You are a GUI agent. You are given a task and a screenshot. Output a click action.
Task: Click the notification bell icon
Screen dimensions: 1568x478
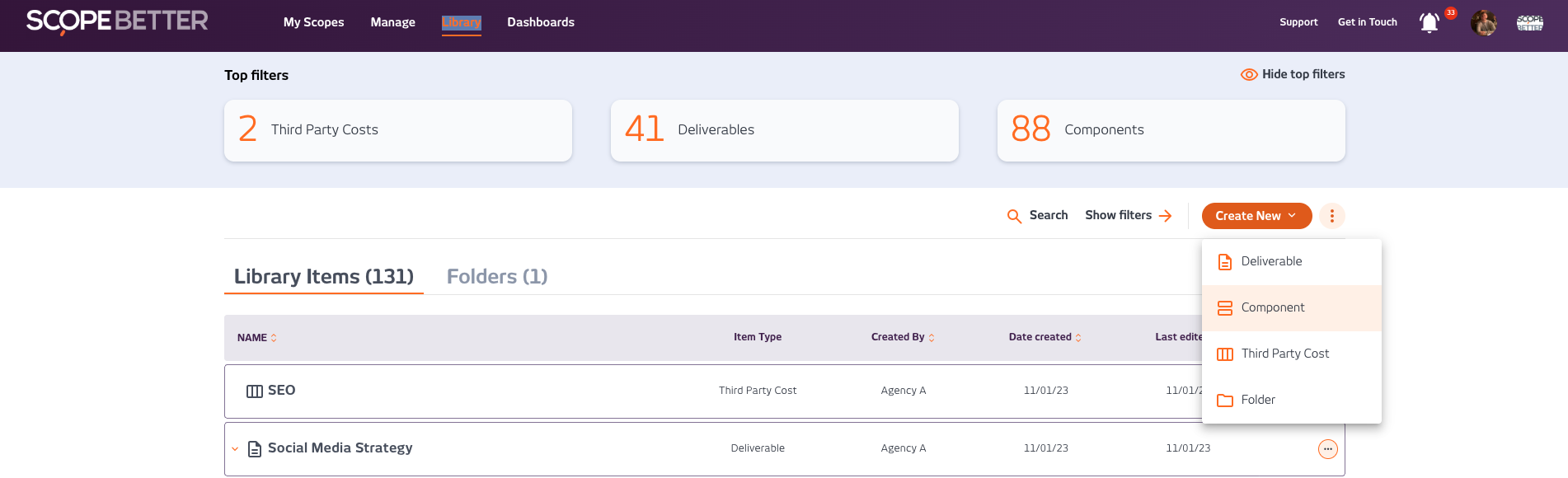coord(1430,23)
